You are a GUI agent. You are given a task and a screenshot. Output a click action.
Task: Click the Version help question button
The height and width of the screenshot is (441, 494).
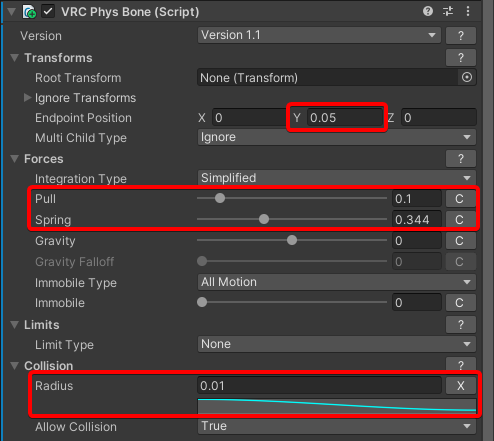(461, 35)
